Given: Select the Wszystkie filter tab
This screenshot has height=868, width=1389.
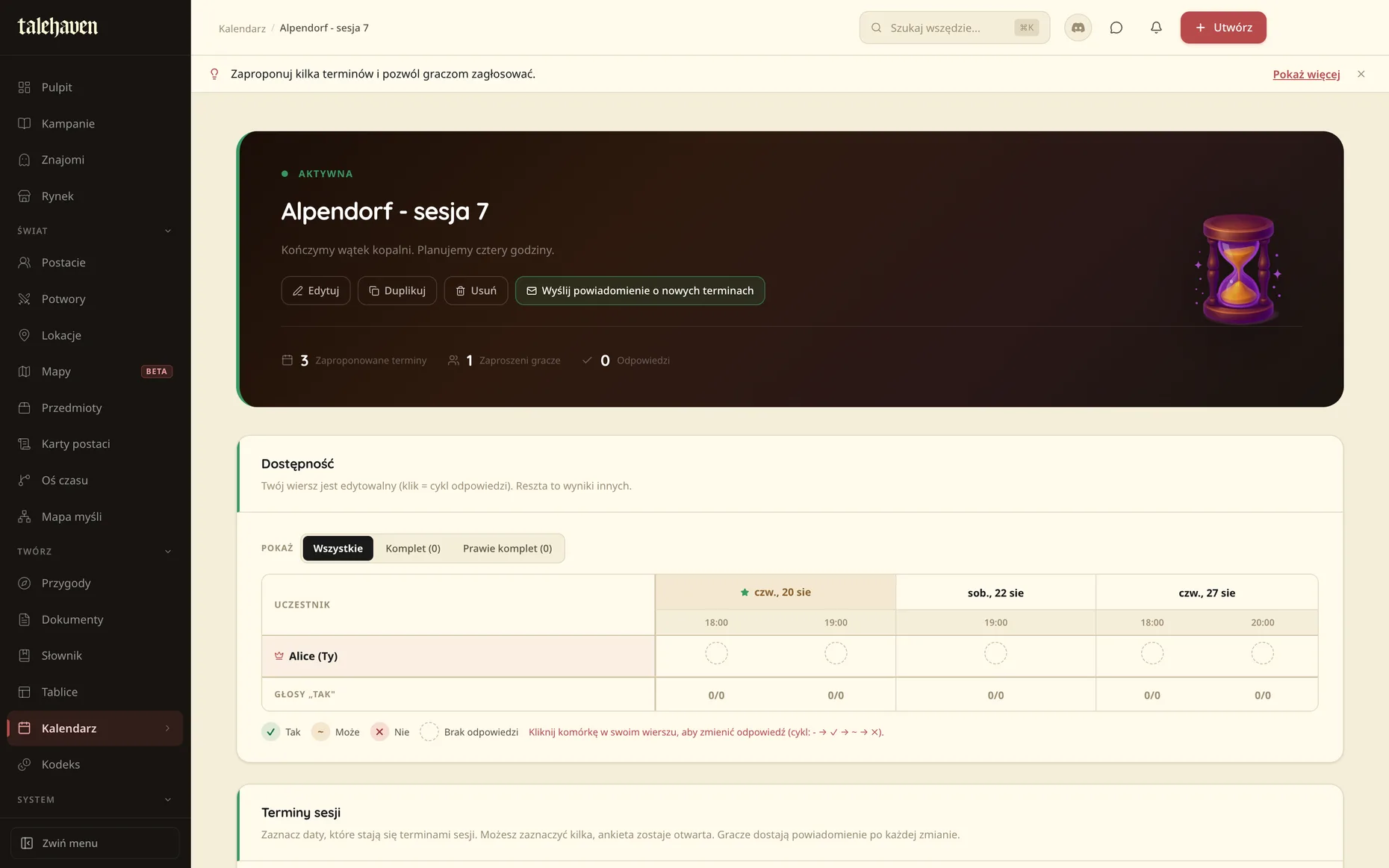Looking at the screenshot, I should [x=338, y=549].
